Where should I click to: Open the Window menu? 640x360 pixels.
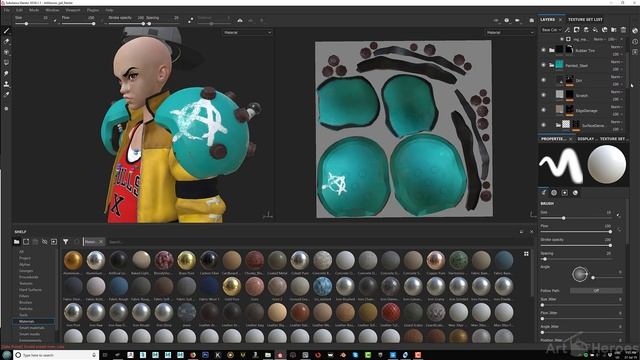click(52, 10)
